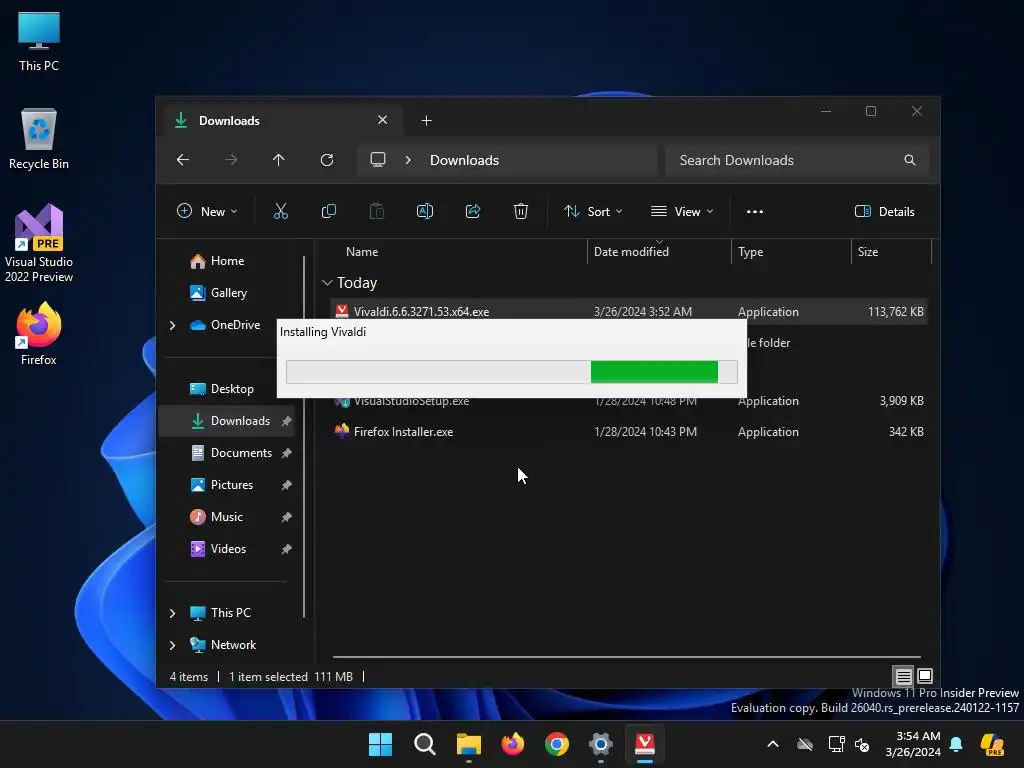
Task: Click the Cut scissors icon
Action: [281, 211]
